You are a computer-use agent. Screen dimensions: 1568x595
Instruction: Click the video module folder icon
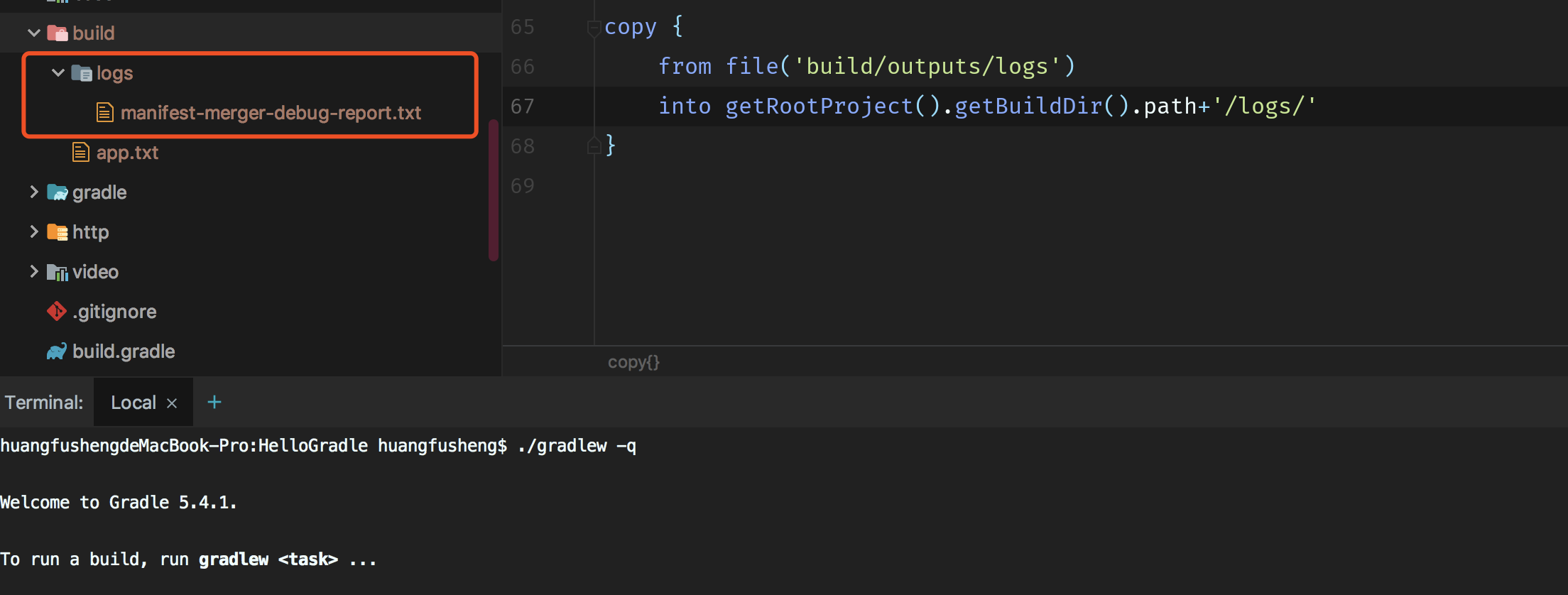[x=58, y=271]
